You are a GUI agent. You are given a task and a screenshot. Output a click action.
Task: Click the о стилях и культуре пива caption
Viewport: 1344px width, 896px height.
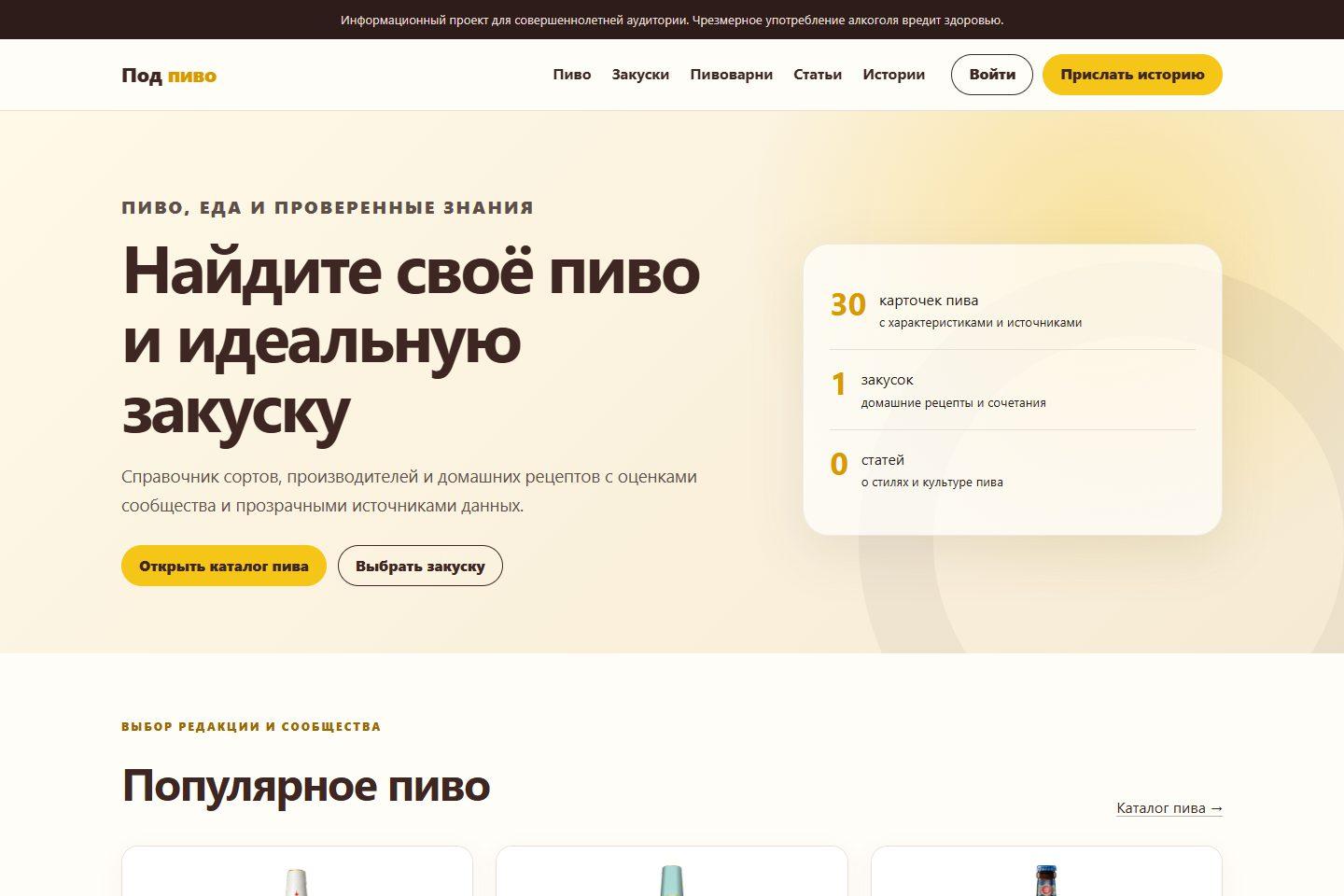pyautogui.click(x=931, y=483)
